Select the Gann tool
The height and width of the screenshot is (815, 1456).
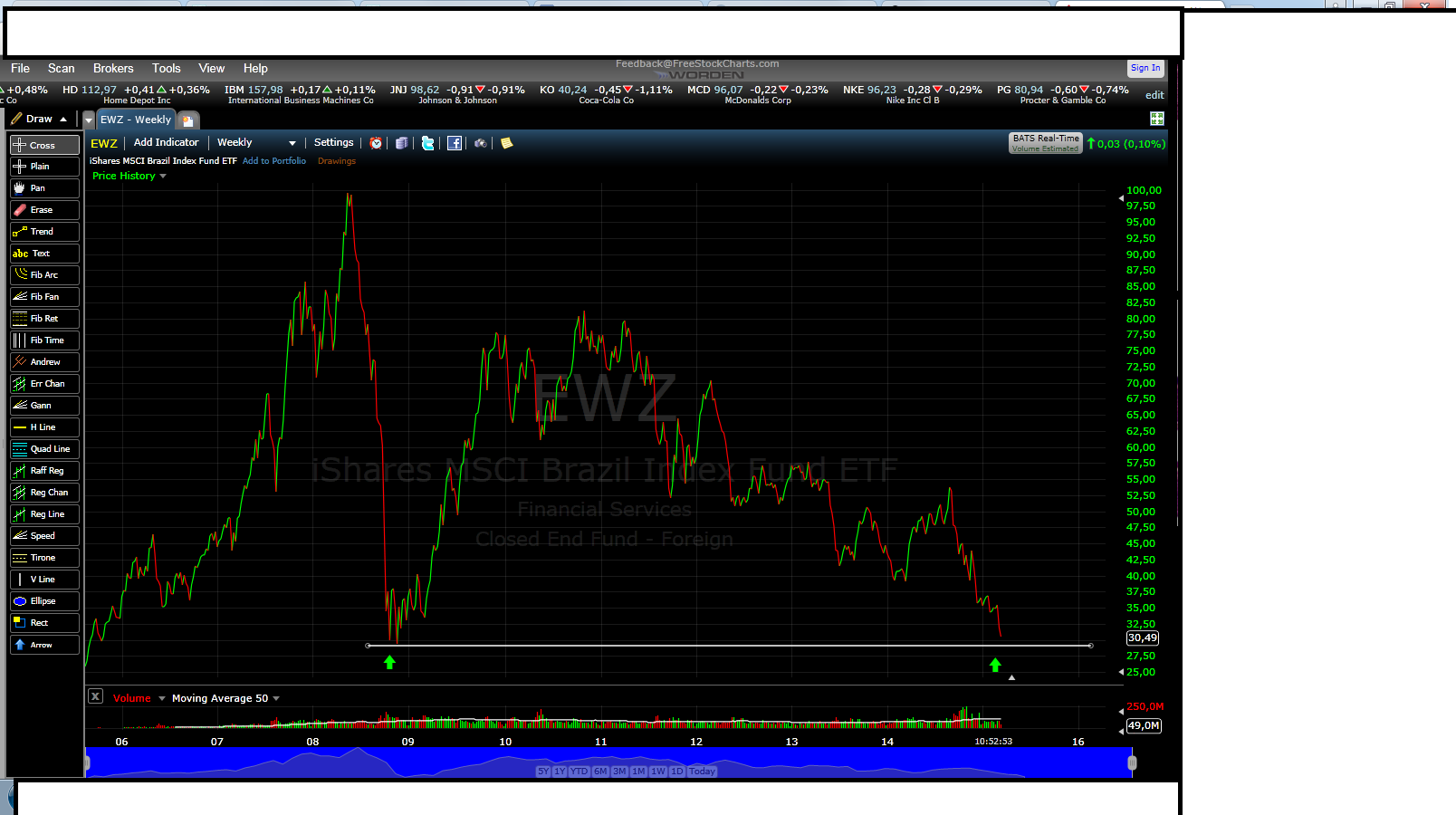pyautogui.click(x=44, y=406)
